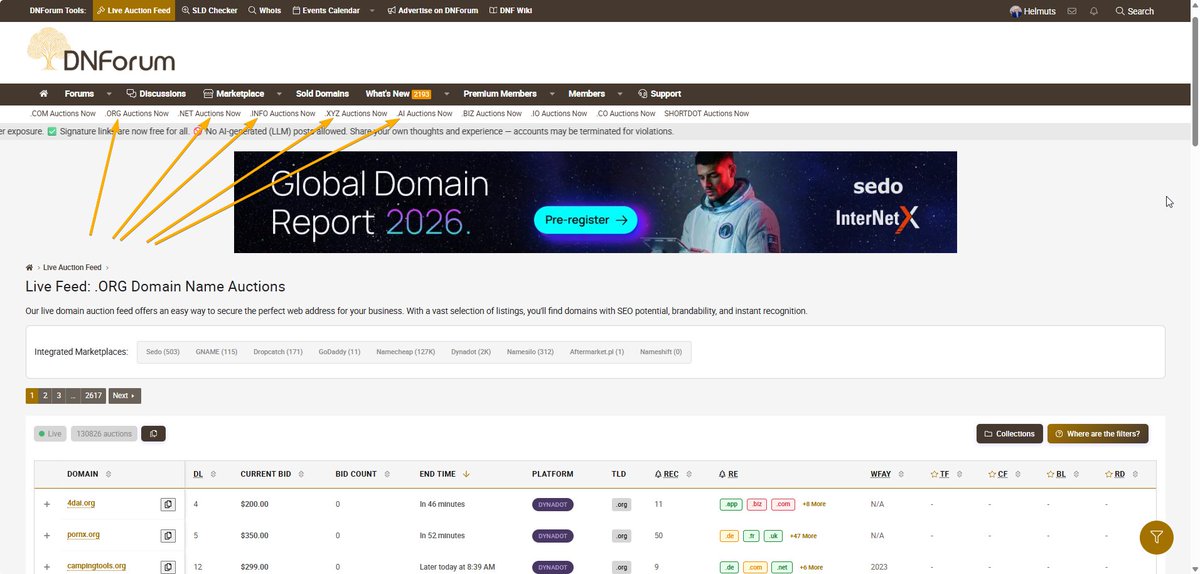Expand the Forums dropdown arrow
This screenshot has height=574, width=1200.
[x=109, y=93]
